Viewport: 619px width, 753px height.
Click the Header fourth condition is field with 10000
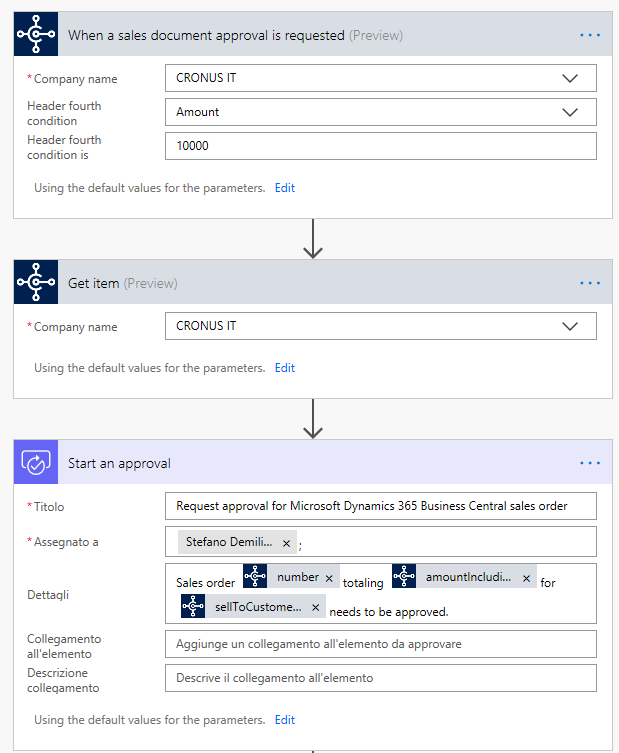click(381, 146)
